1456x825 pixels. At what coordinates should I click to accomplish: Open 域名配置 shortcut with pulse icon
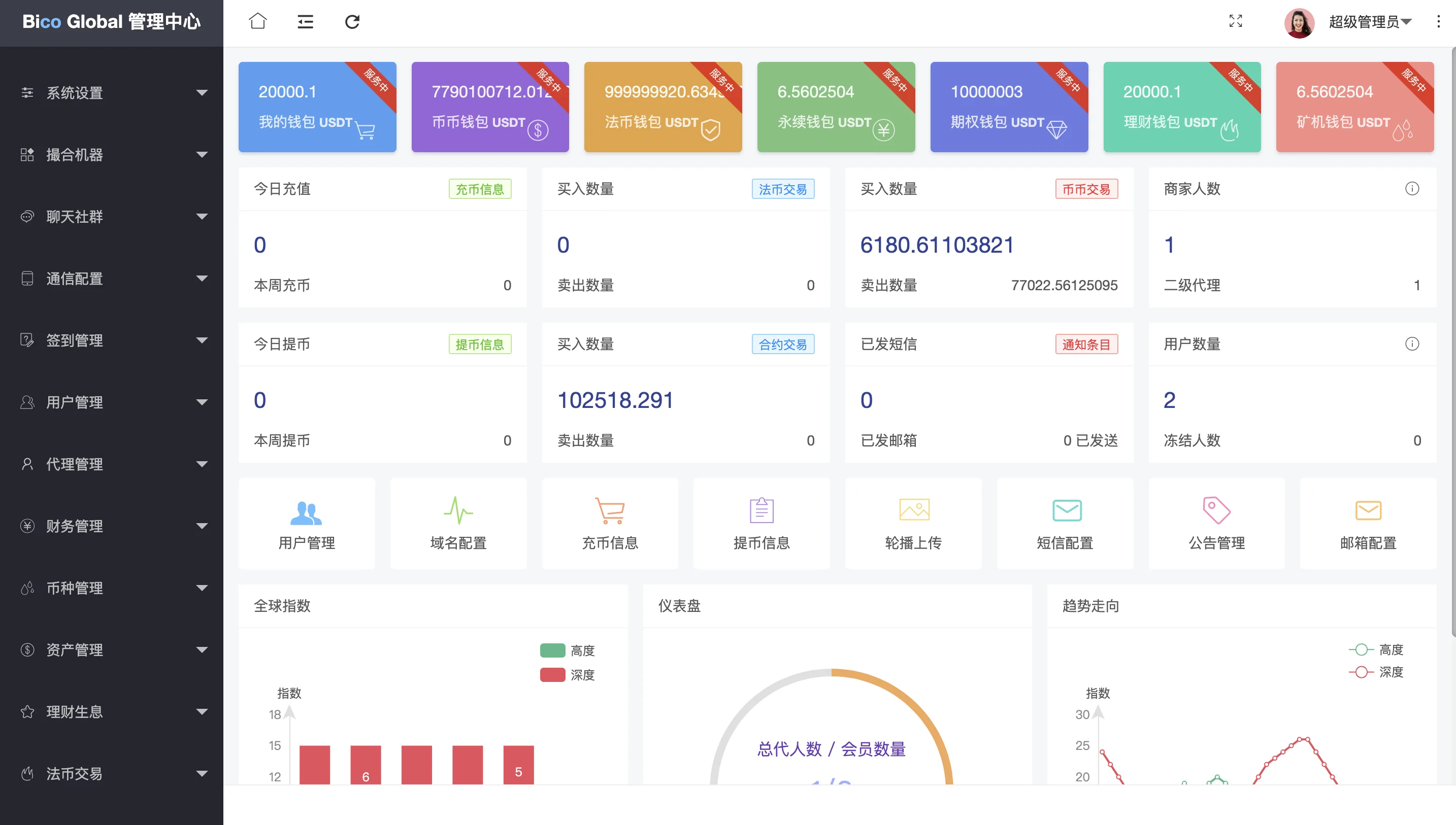coord(458,523)
